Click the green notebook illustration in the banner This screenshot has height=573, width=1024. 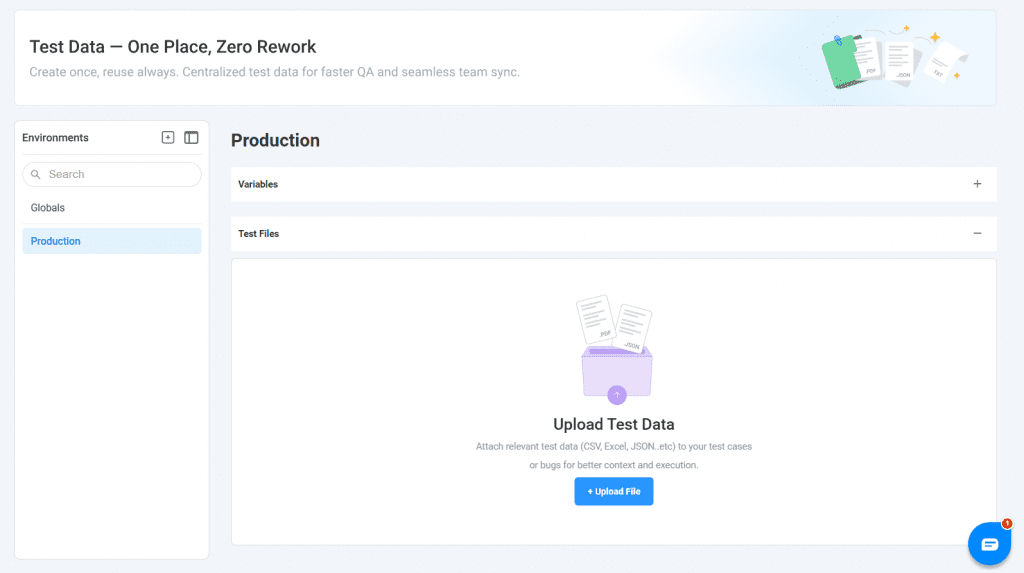pos(846,62)
